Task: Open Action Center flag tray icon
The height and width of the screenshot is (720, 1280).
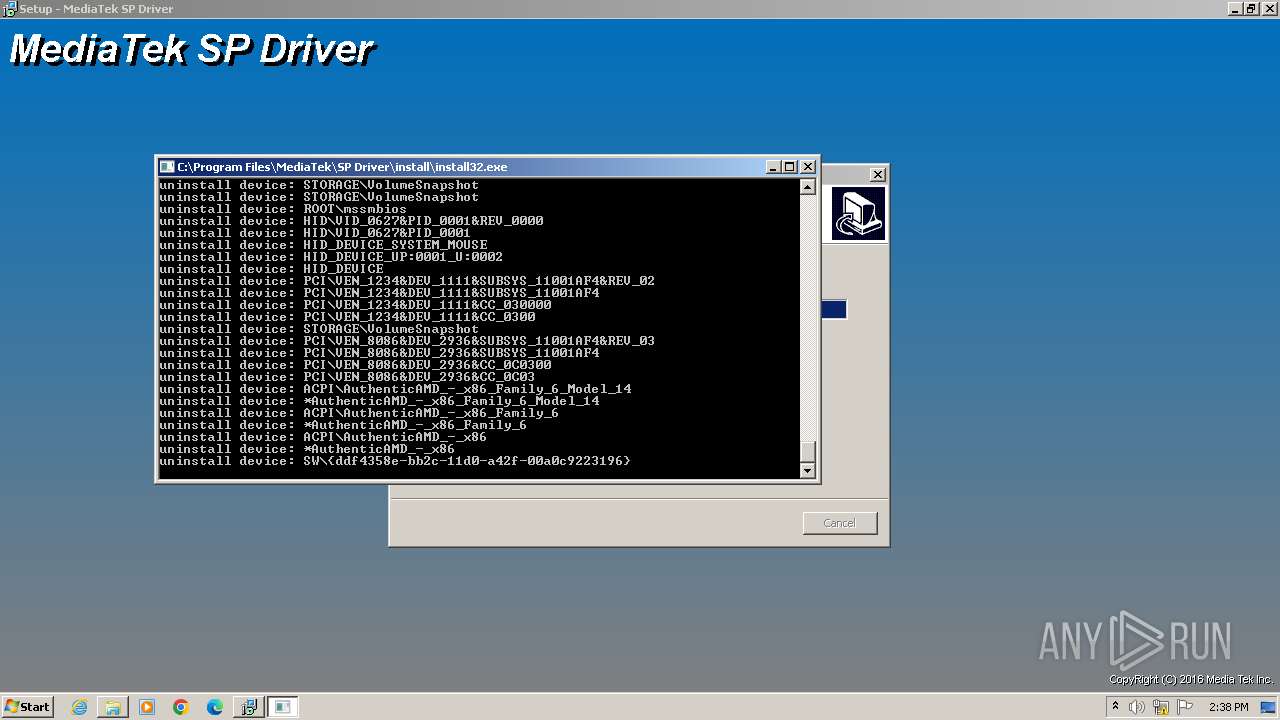Action: (x=1185, y=707)
